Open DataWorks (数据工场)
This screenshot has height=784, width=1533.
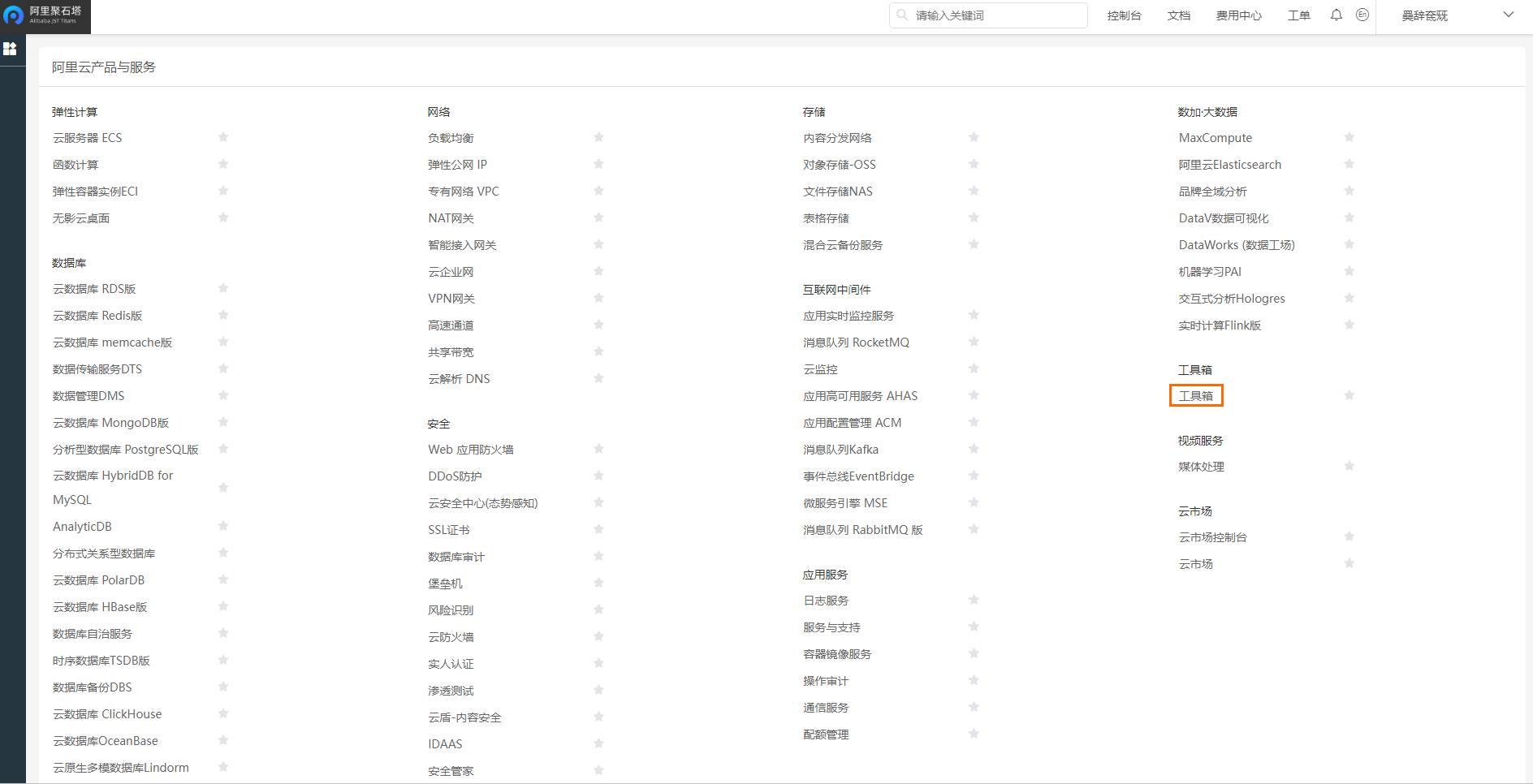click(x=1237, y=245)
